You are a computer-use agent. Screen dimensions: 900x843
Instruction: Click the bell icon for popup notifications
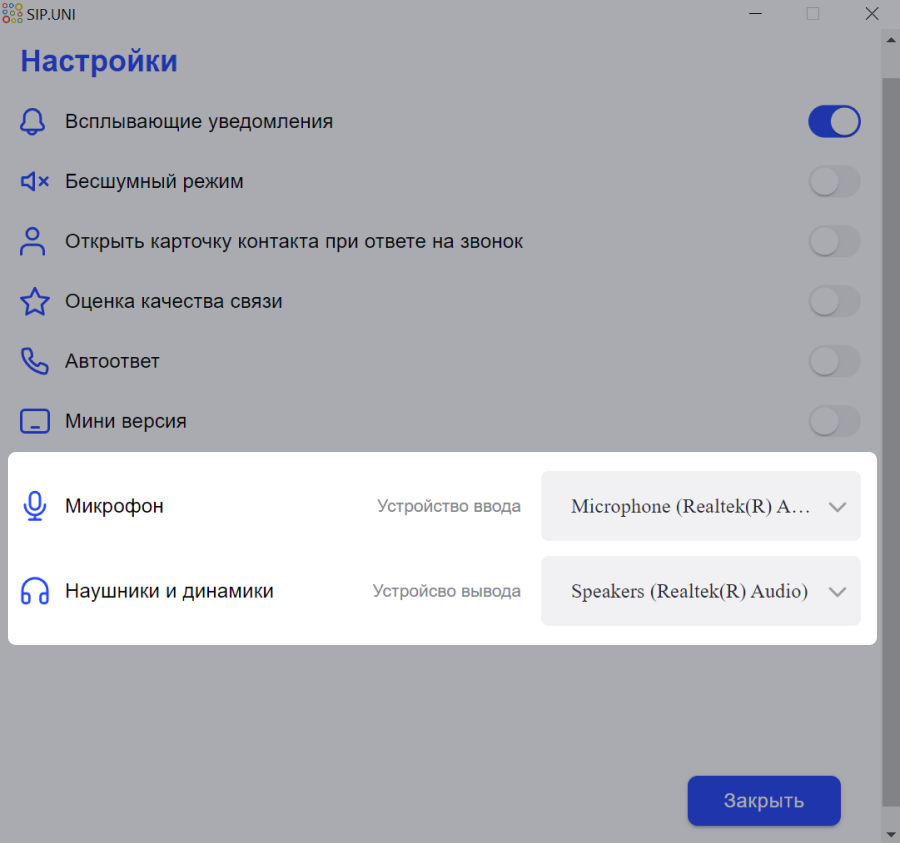tap(33, 122)
